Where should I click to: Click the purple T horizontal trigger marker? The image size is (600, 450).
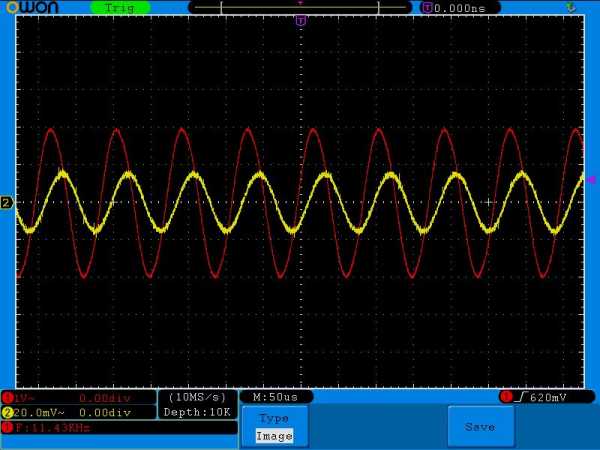pos(301,20)
